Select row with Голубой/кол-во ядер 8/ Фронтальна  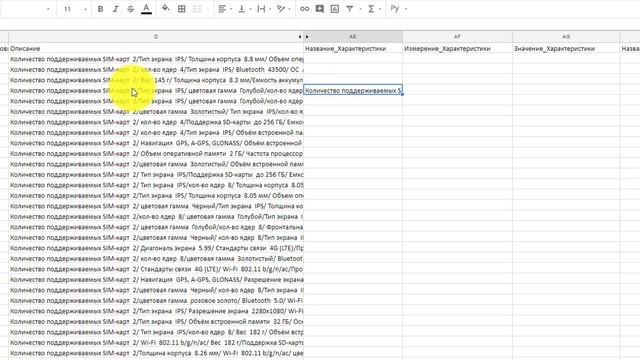tap(156, 227)
